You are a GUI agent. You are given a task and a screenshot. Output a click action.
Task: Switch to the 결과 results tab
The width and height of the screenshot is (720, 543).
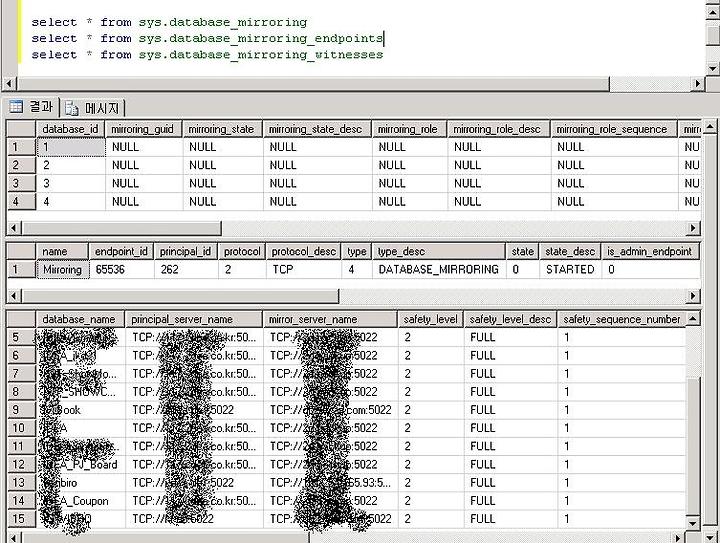[x=31, y=107]
